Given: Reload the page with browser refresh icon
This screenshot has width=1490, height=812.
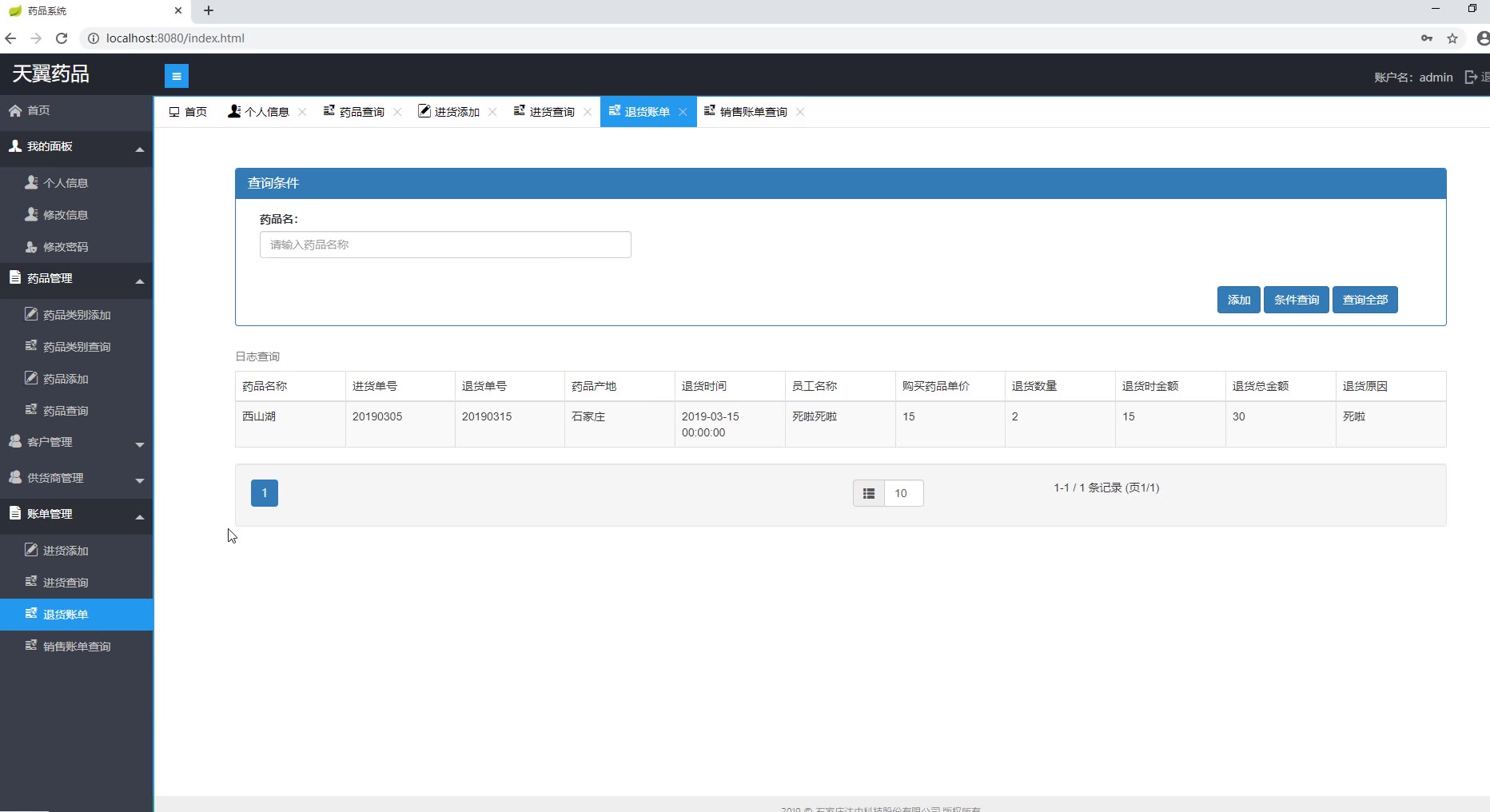Looking at the screenshot, I should pyautogui.click(x=62, y=38).
